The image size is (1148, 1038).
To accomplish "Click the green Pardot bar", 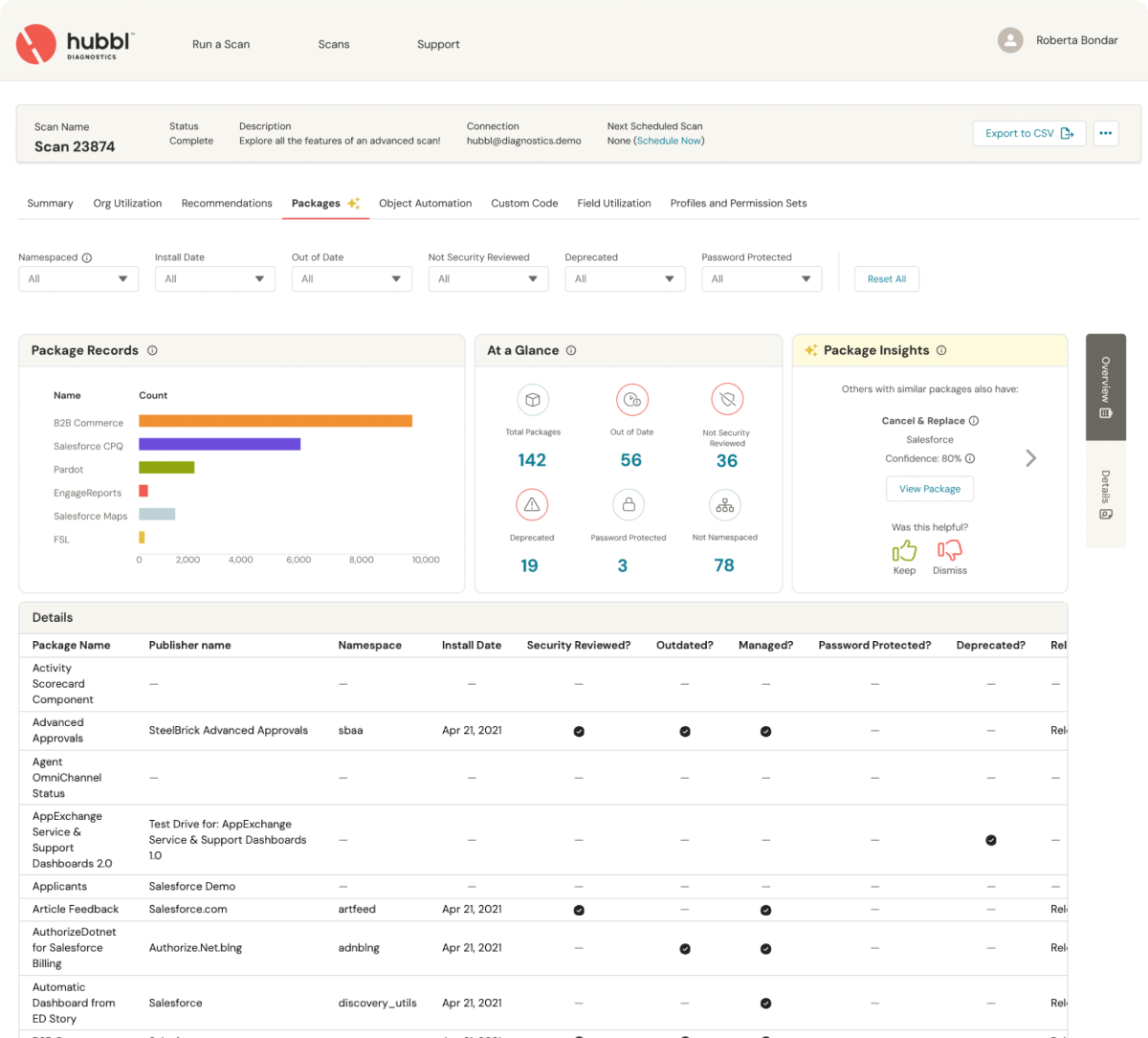I will coord(166,468).
